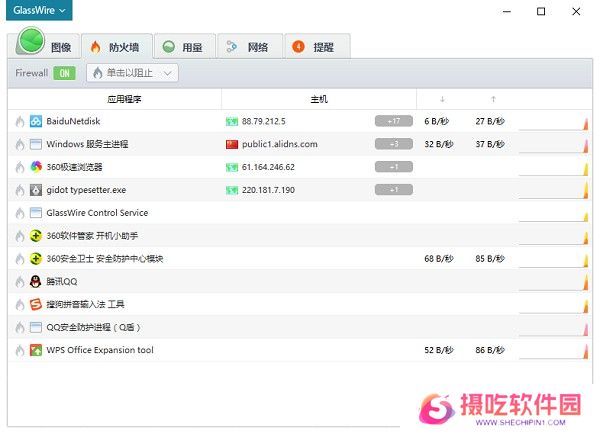Image resolution: width=600 pixels, height=434 pixels.
Task: Select the 68 B/秒 download value
Action: tap(439, 259)
